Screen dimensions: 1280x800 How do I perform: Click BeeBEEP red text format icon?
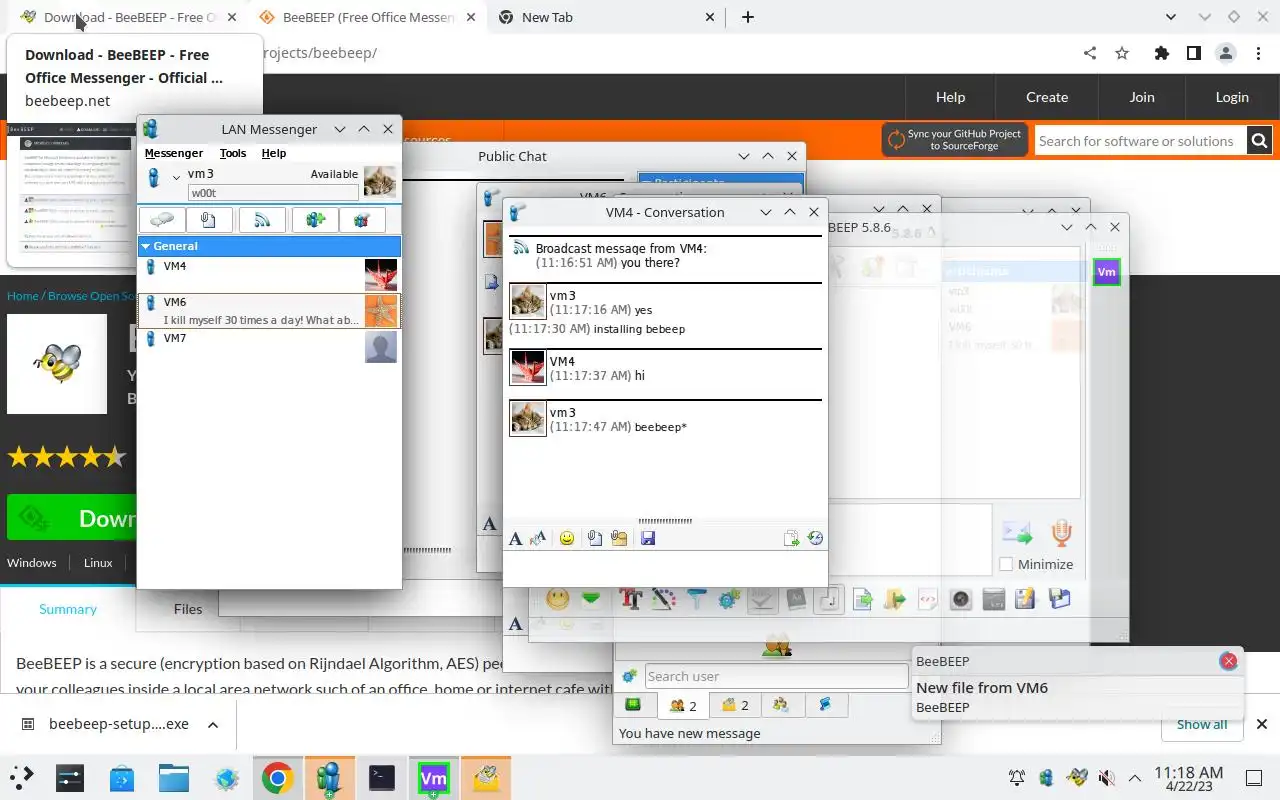click(x=631, y=599)
